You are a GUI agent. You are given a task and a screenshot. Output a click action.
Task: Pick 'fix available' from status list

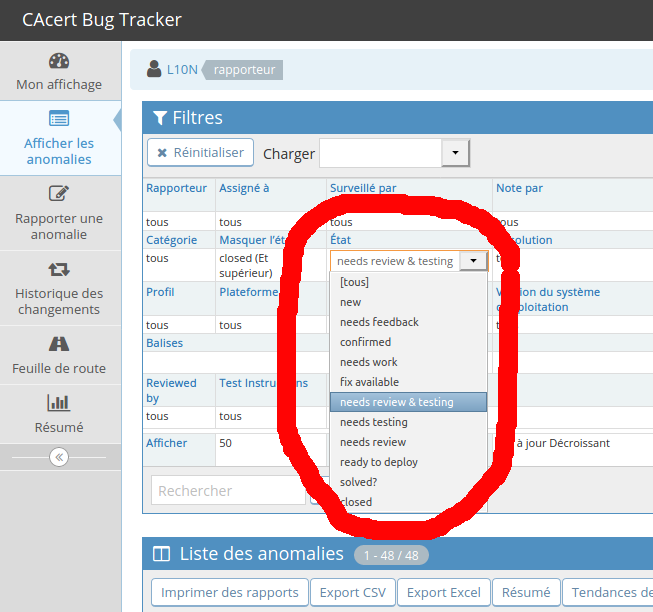369,382
